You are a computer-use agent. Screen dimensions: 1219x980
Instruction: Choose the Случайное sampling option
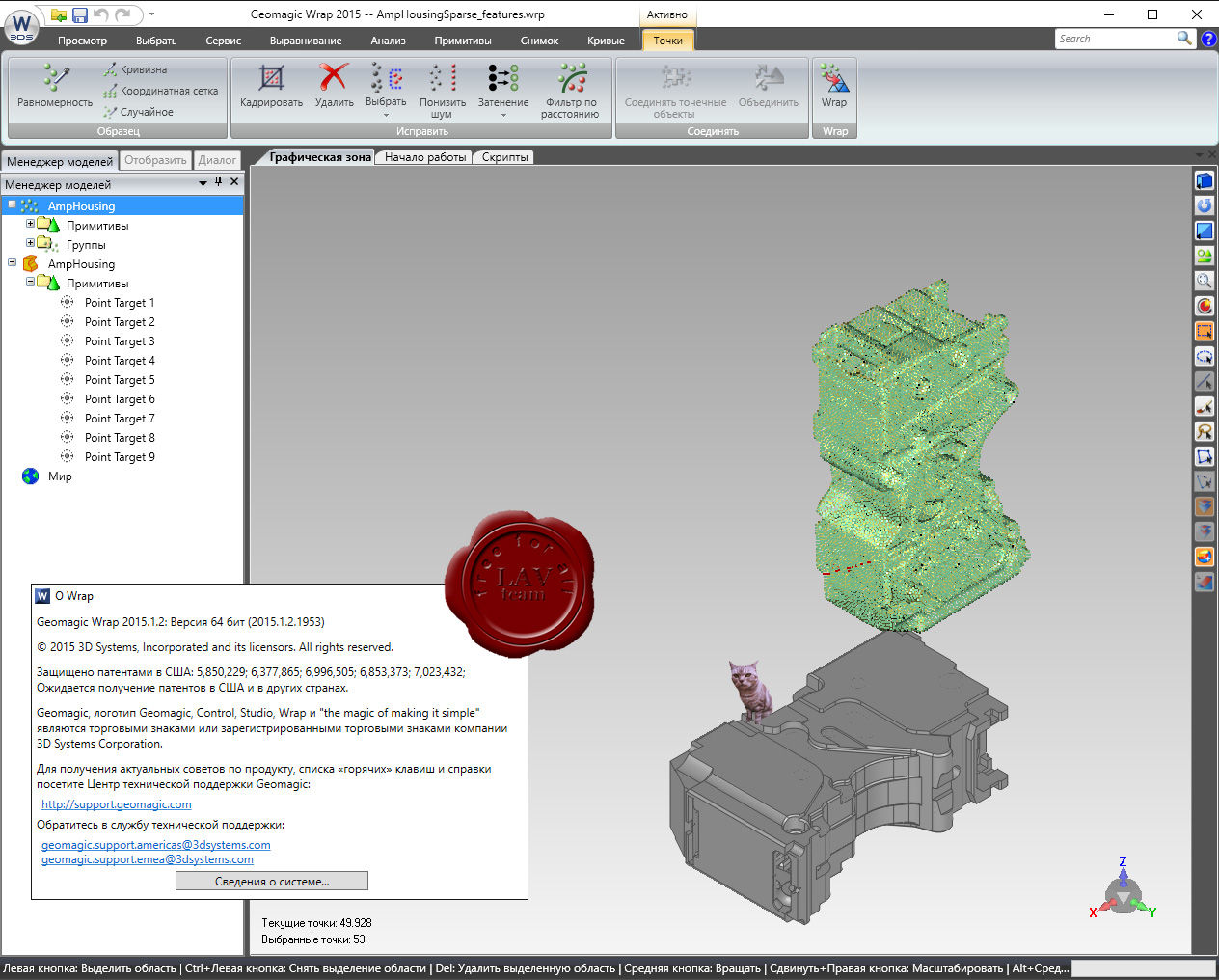[138, 112]
